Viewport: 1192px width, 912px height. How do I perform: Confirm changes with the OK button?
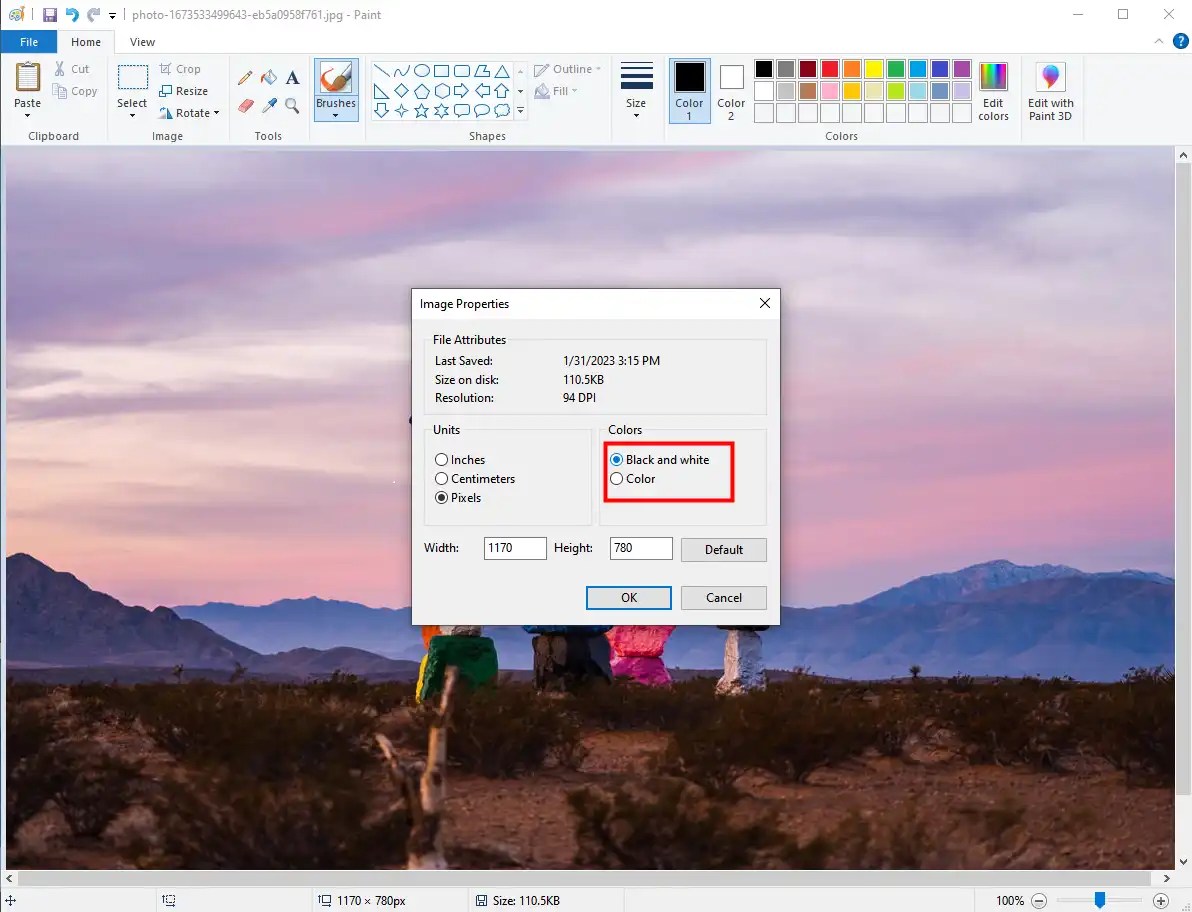(628, 597)
